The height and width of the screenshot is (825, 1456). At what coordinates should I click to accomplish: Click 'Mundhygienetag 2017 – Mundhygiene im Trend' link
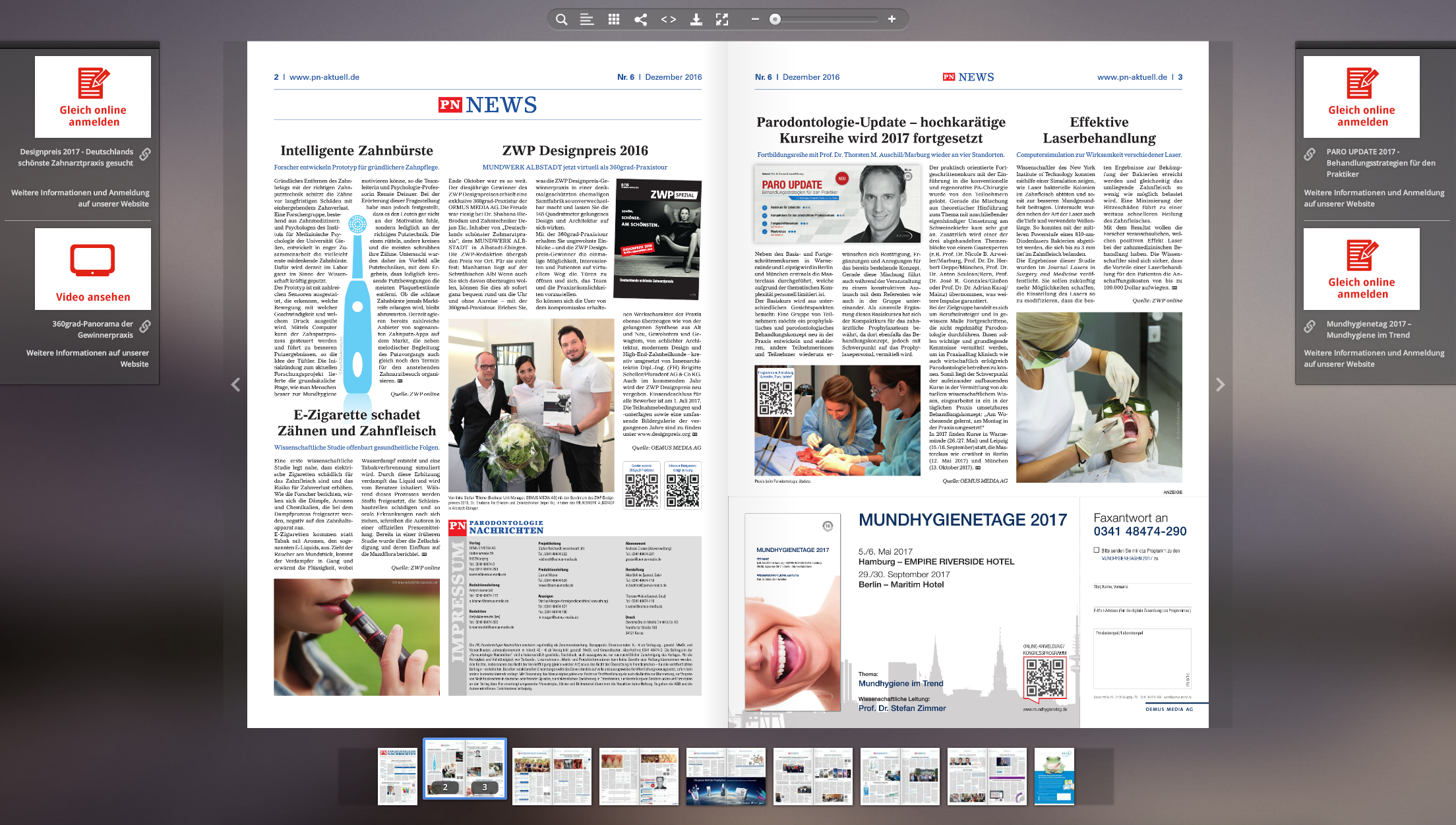[x=1369, y=329]
